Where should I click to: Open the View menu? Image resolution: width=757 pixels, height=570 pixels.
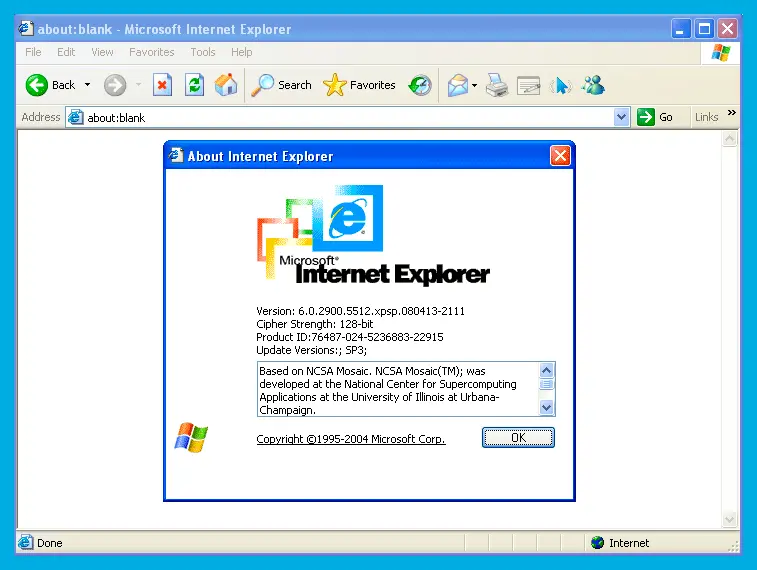[x=102, y=52]
